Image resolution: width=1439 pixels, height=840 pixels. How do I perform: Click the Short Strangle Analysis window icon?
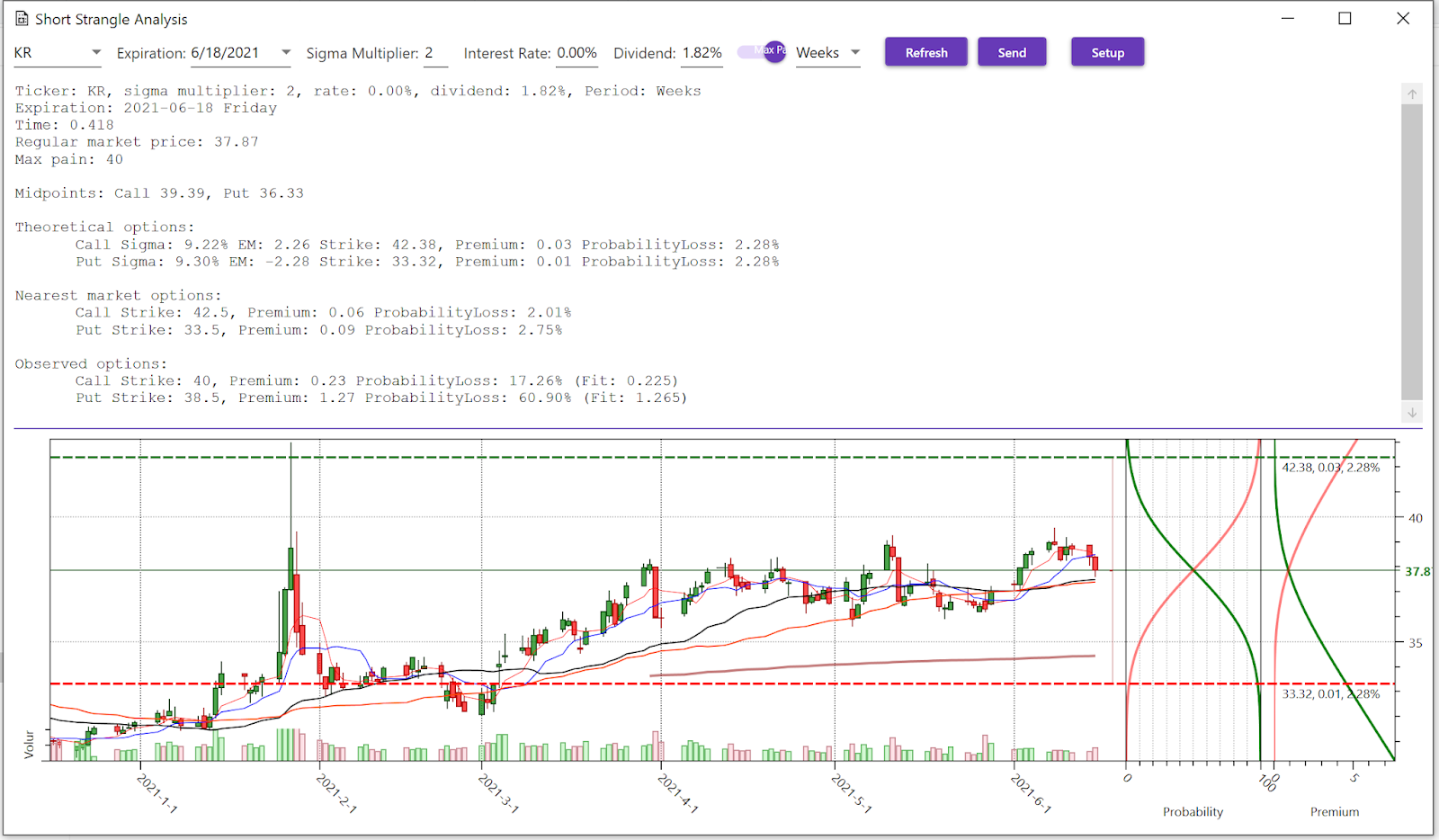[22, 19]
